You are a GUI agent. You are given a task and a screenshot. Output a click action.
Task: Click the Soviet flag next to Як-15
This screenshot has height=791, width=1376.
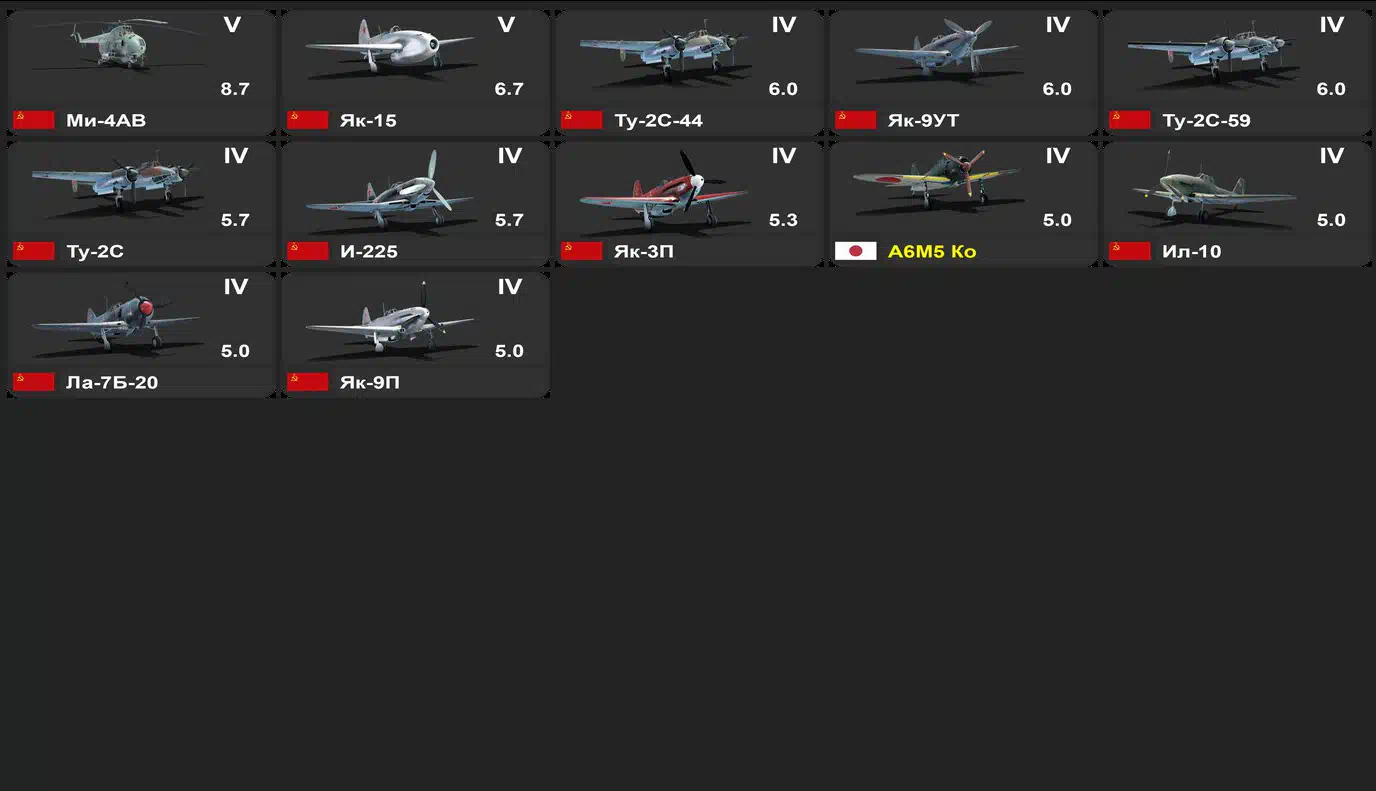pyautogui.click(x=308, y=120)
